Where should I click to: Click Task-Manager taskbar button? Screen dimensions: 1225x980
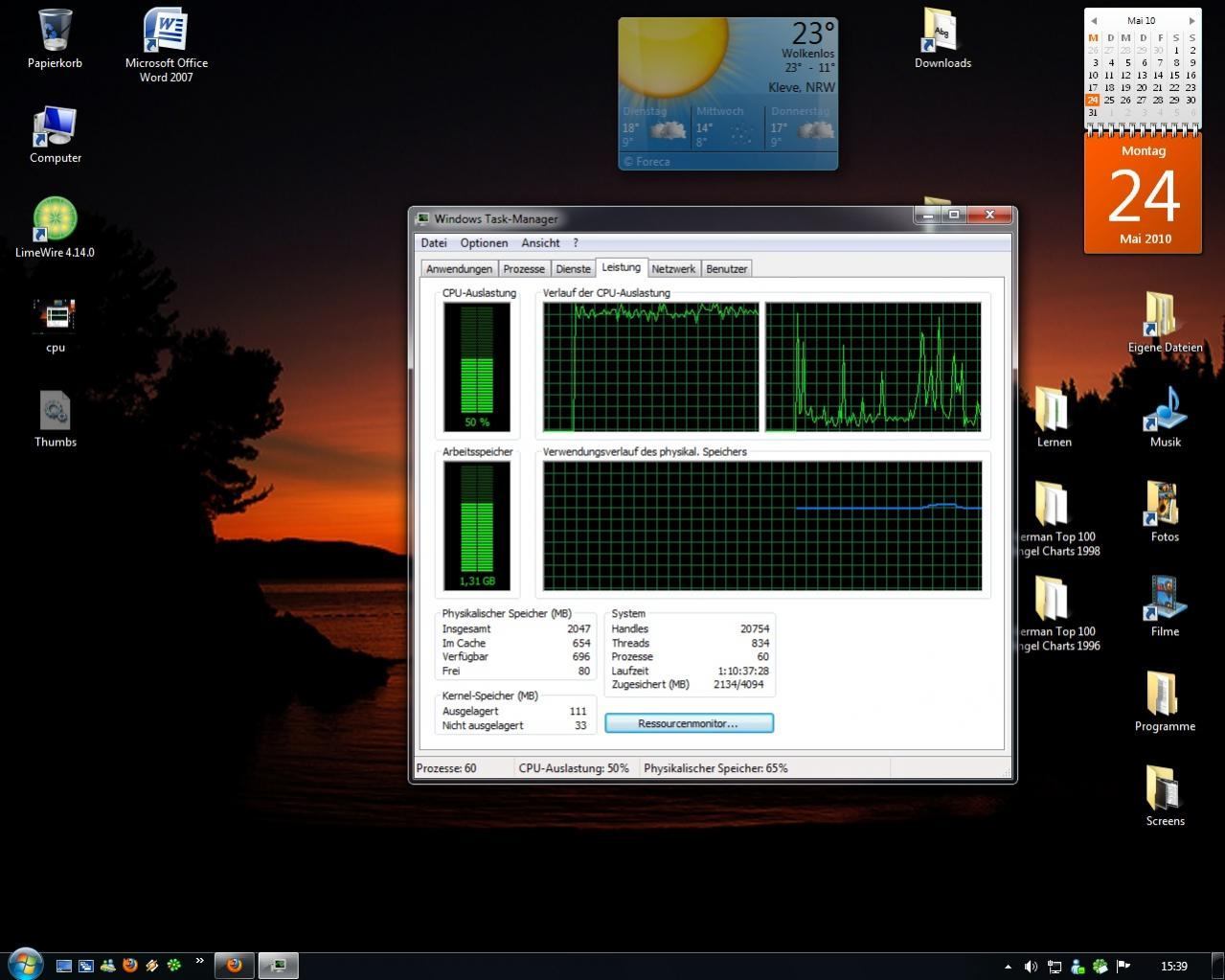point(279,966)
